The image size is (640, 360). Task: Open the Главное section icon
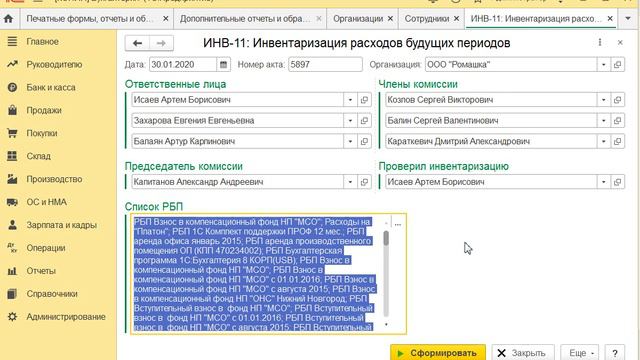tap(12, 42)
